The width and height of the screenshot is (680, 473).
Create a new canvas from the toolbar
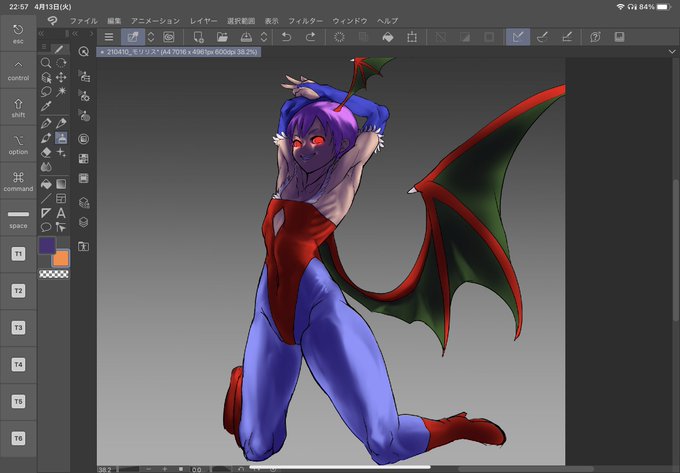[199, 37]
